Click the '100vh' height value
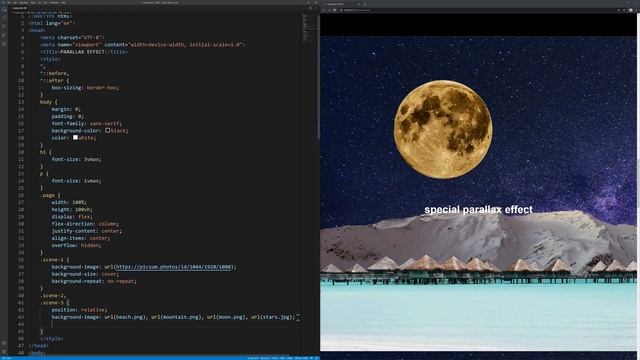Viewport: 640px width, 360px height. tap(83, 209)
